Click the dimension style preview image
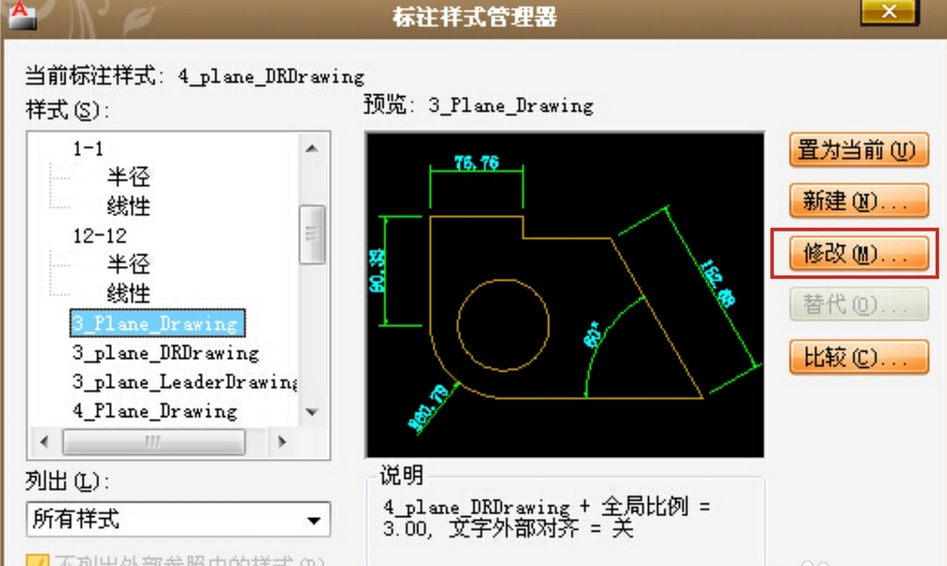Image resolution: width=947 pixels, height=566 pixels. (565, 295)
